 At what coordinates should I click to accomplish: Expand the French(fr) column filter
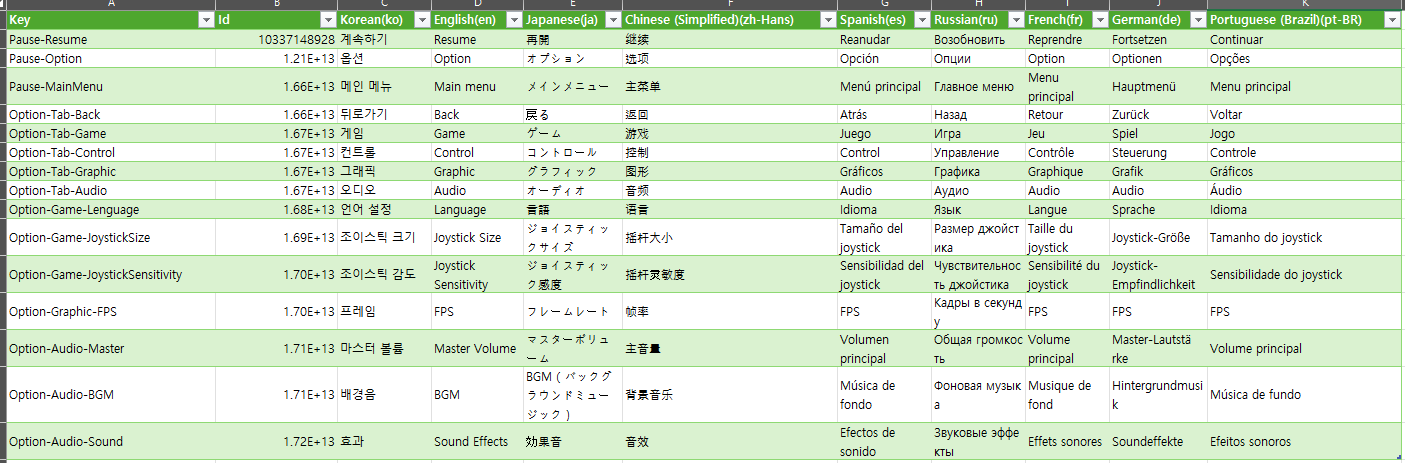coord(1099,20)
